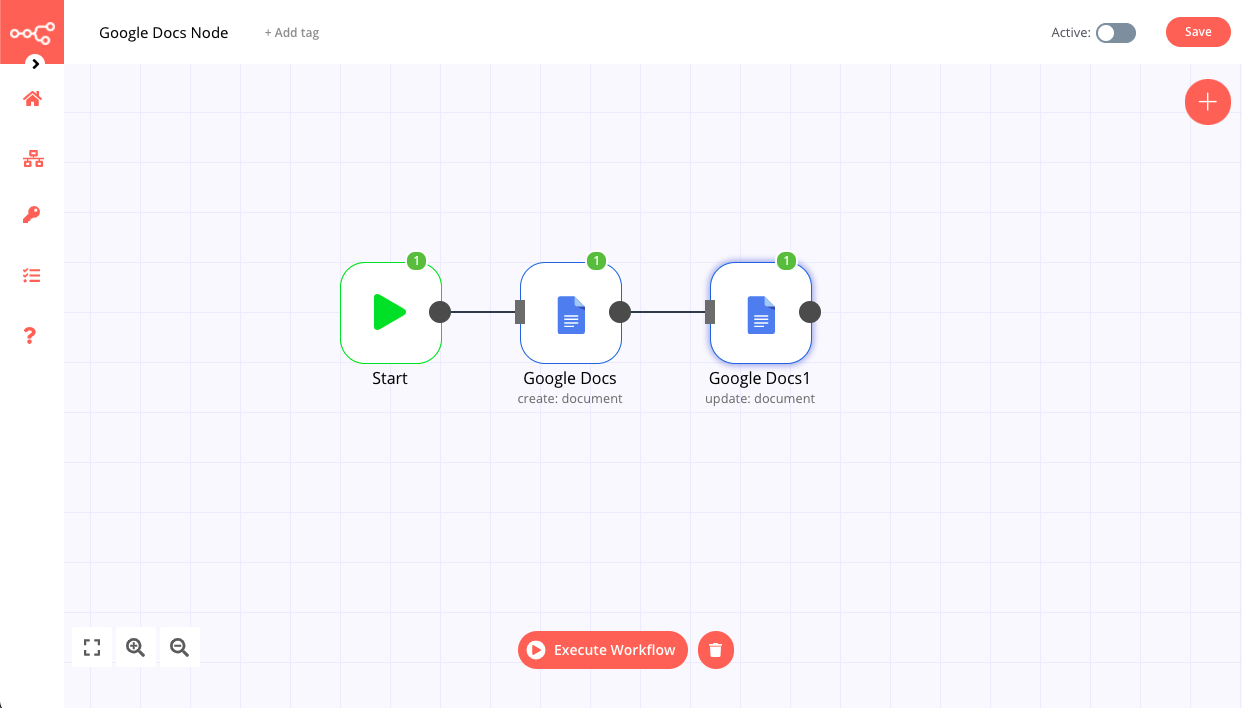Open the Help question mark icon
The width and height of the screenshot is (1242, 708).
pos(31,335)
